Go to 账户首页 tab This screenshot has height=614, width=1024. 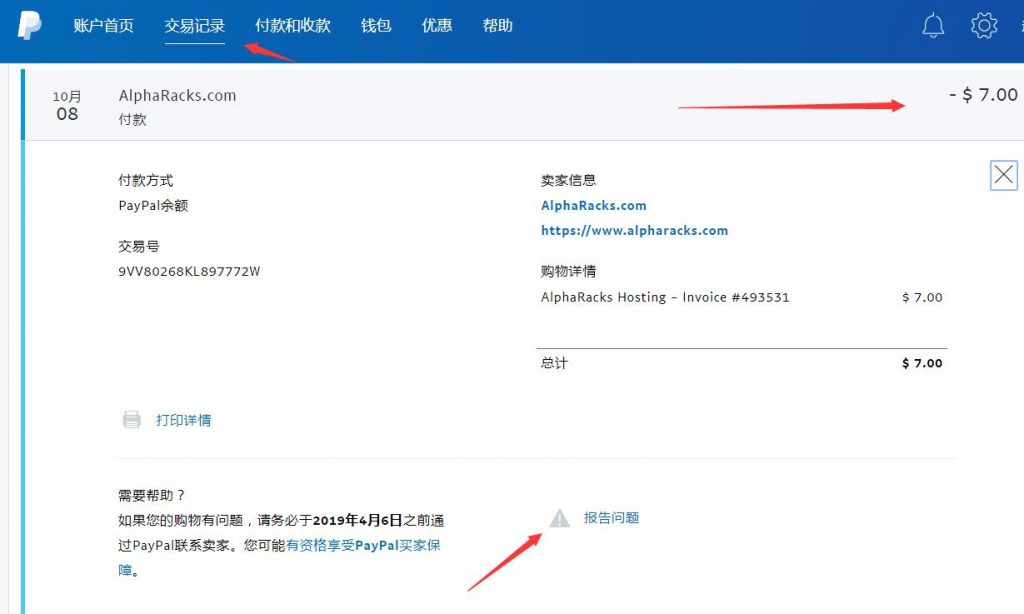[103, 25]
